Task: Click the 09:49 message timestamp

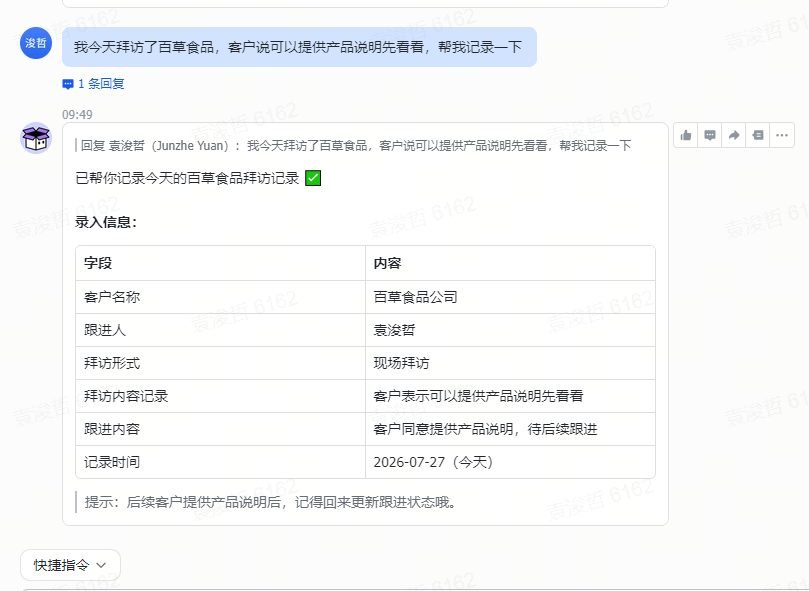Action: (77, 115)
